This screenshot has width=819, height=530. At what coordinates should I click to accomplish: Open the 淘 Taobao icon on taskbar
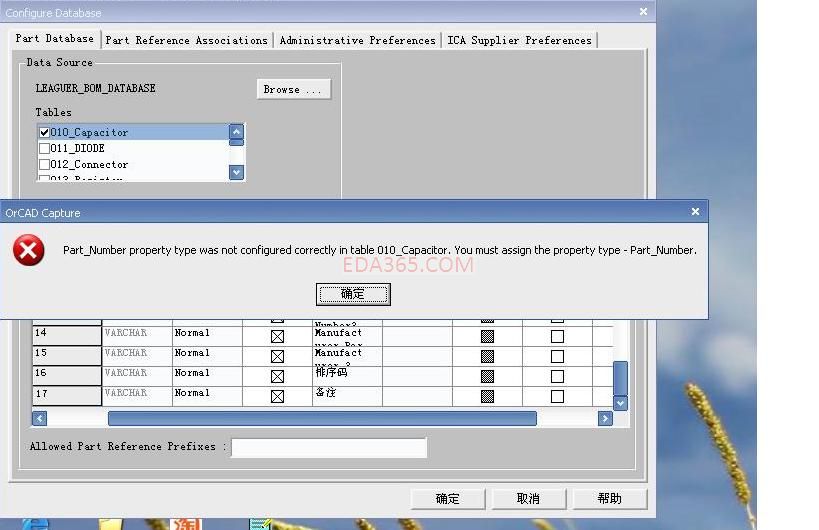185,524
